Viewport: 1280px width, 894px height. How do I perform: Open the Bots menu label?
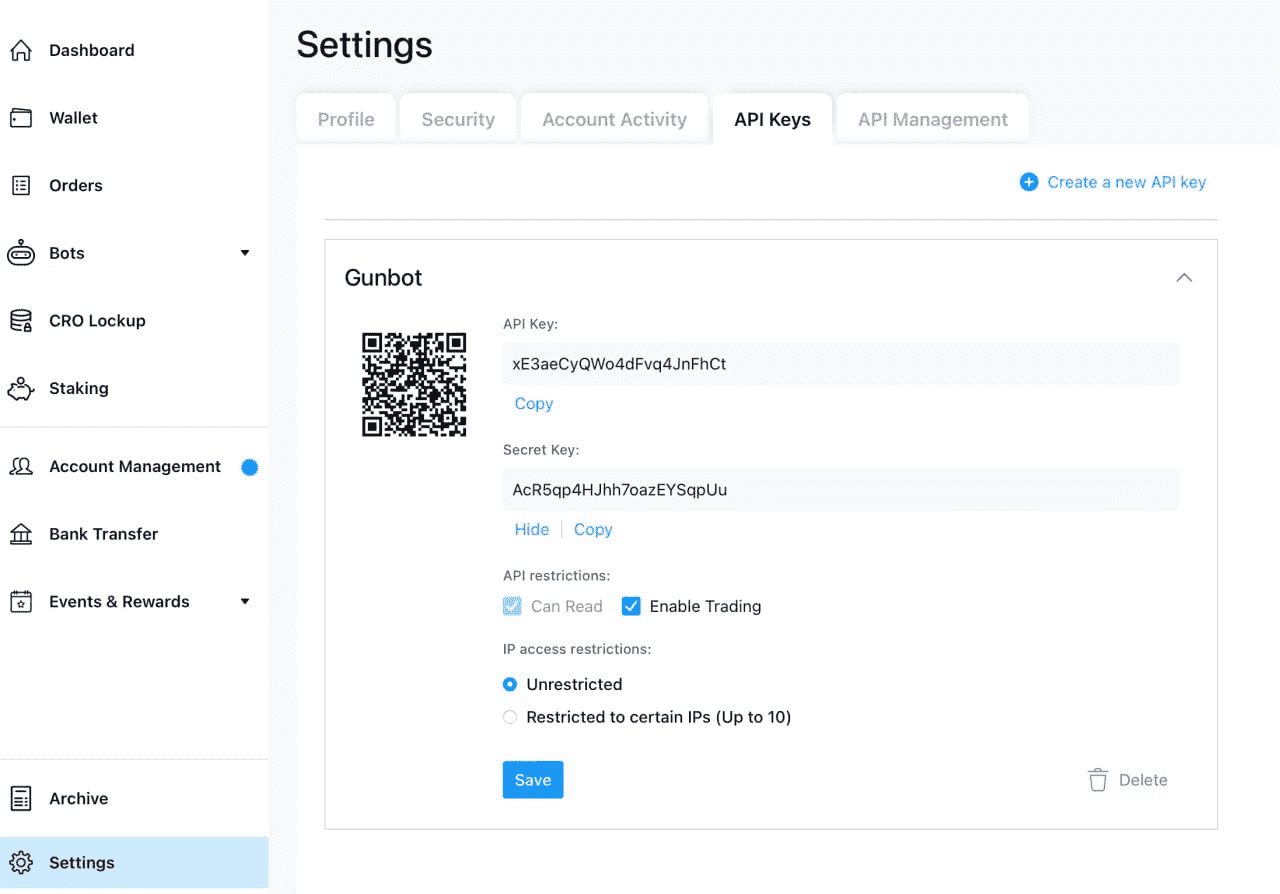click(67, 253)
